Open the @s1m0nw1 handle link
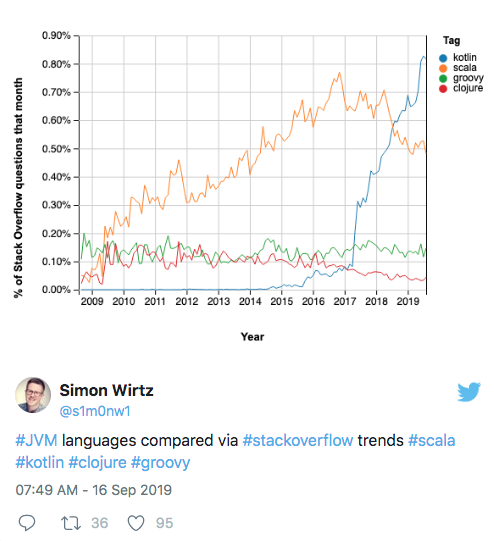The height and width of the screenshot is (541, 494). point(95,411)
